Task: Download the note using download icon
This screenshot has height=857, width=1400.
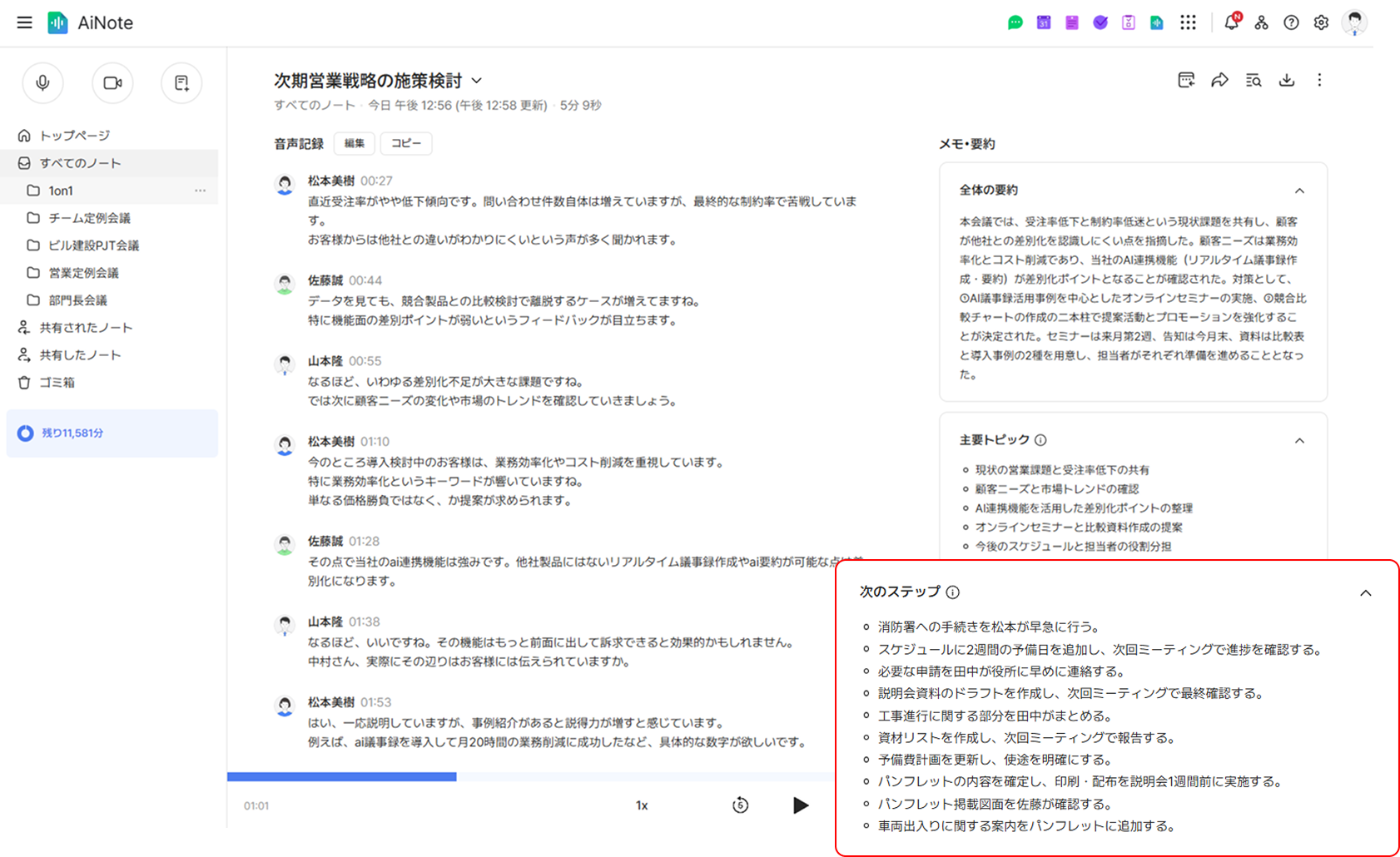Action: [x=1286, y=80]
